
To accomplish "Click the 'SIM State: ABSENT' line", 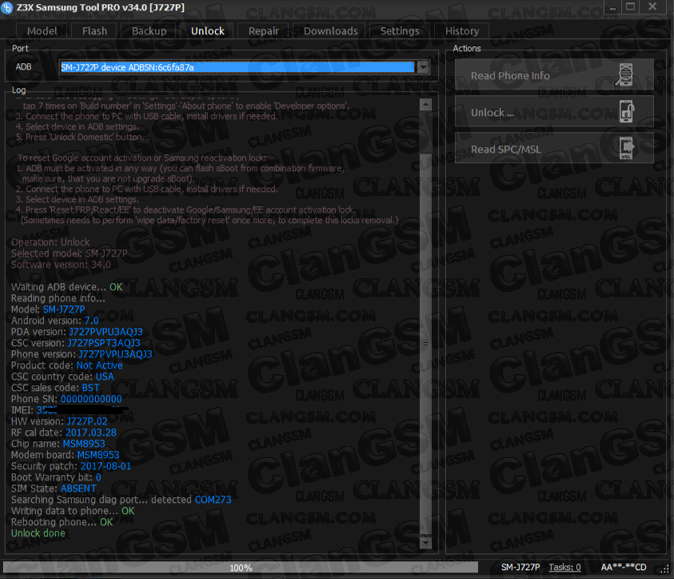I will coord(53,488).
